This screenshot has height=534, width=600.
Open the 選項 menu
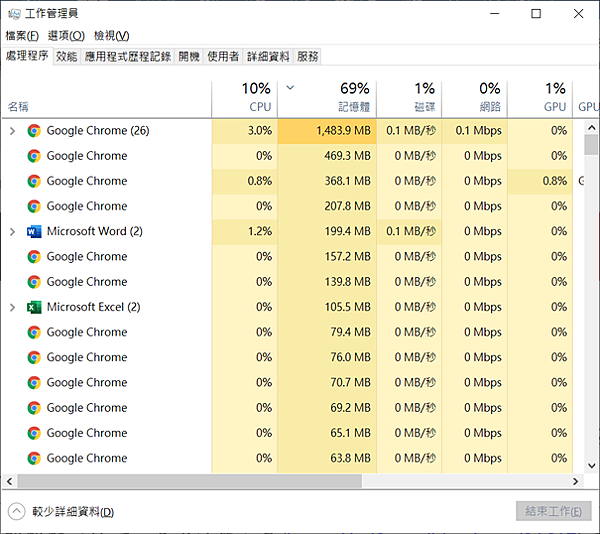coord(66,36)
